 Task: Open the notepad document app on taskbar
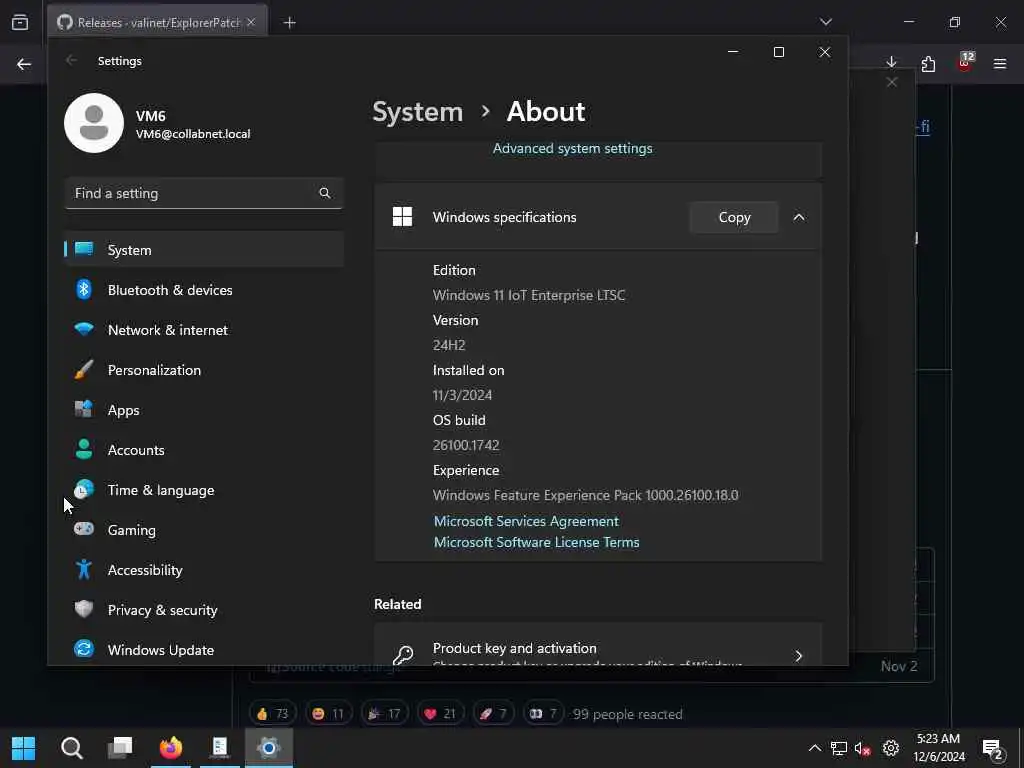click(x=220, y=747)
